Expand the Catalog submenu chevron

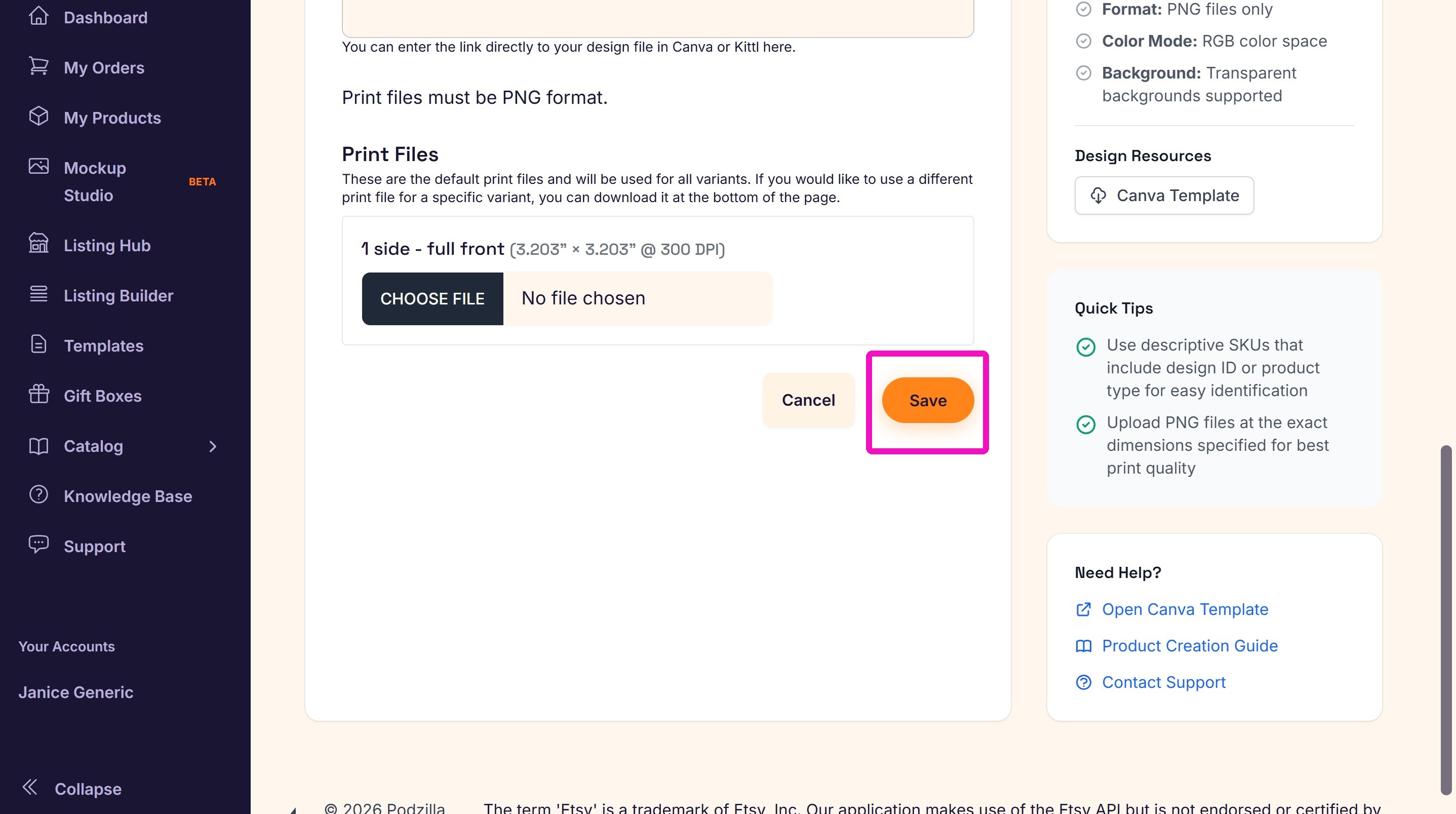(213, 447)
